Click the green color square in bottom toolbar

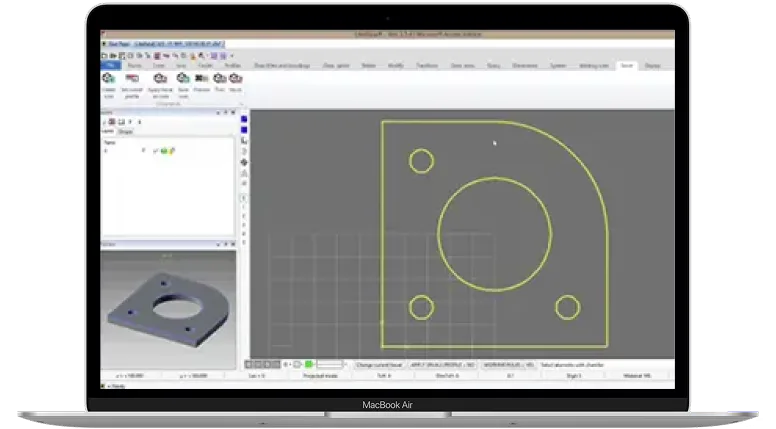tap(309, 365)
